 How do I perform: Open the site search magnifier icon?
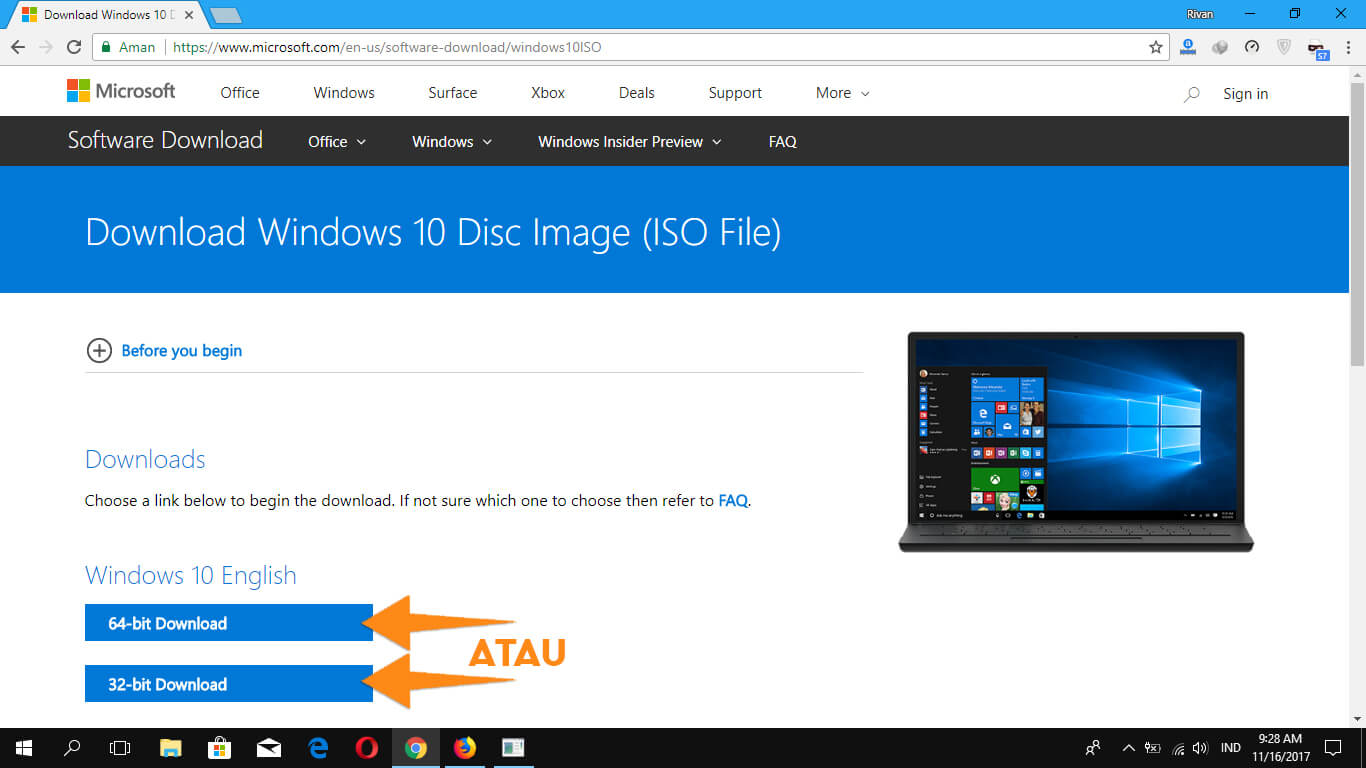pos(1191,94)
